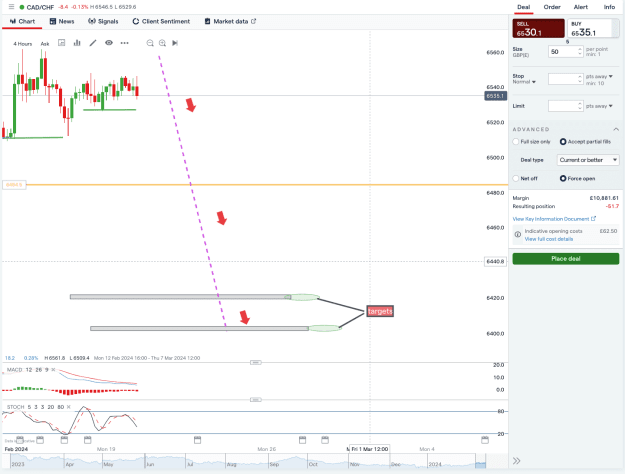Image resolution: width=625 pixels, height=474 pixels.
Task: Open Limit pts away unit dropdown
Action: pos(599,106)
